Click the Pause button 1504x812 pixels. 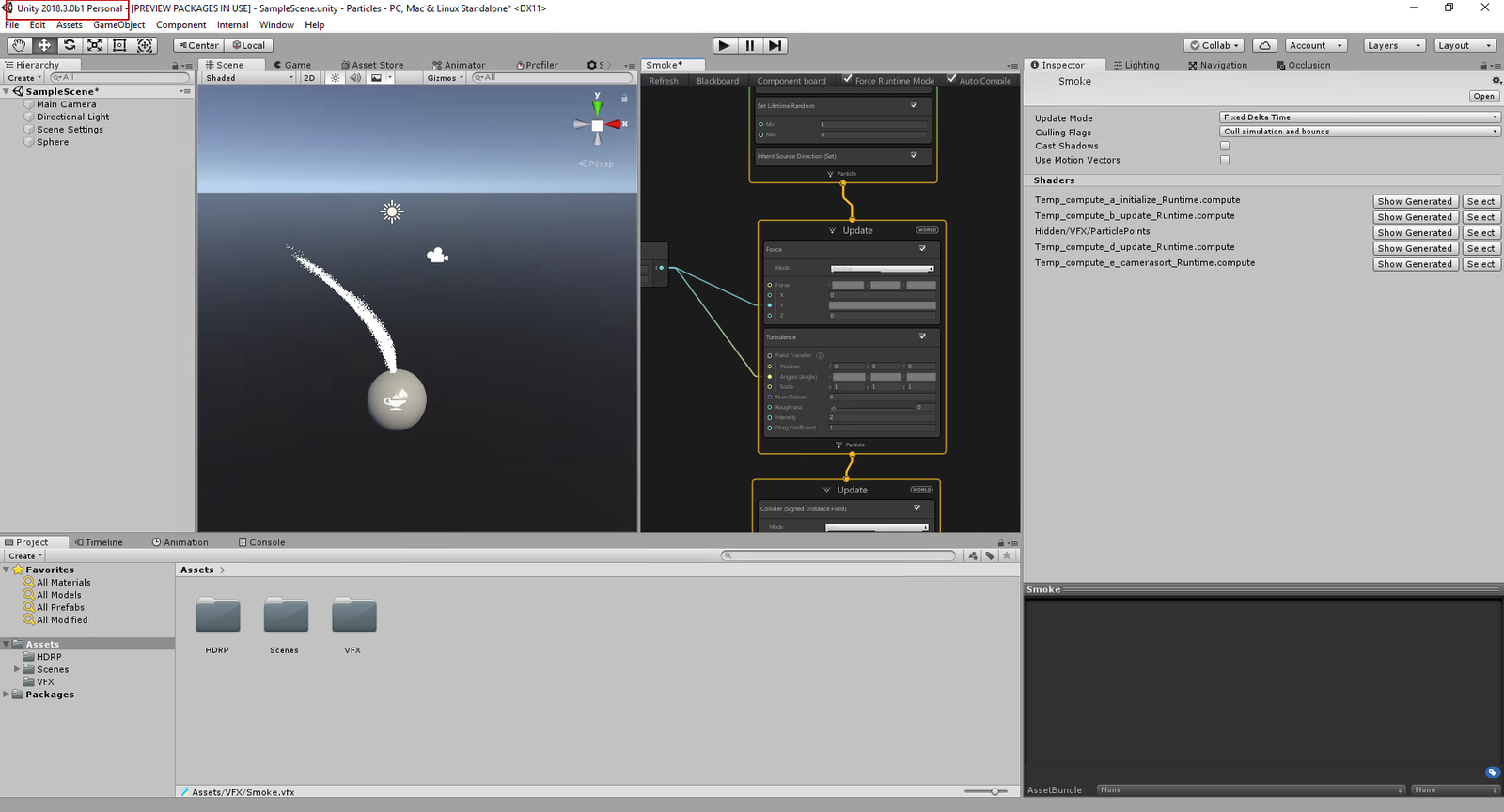coord(749,45)
